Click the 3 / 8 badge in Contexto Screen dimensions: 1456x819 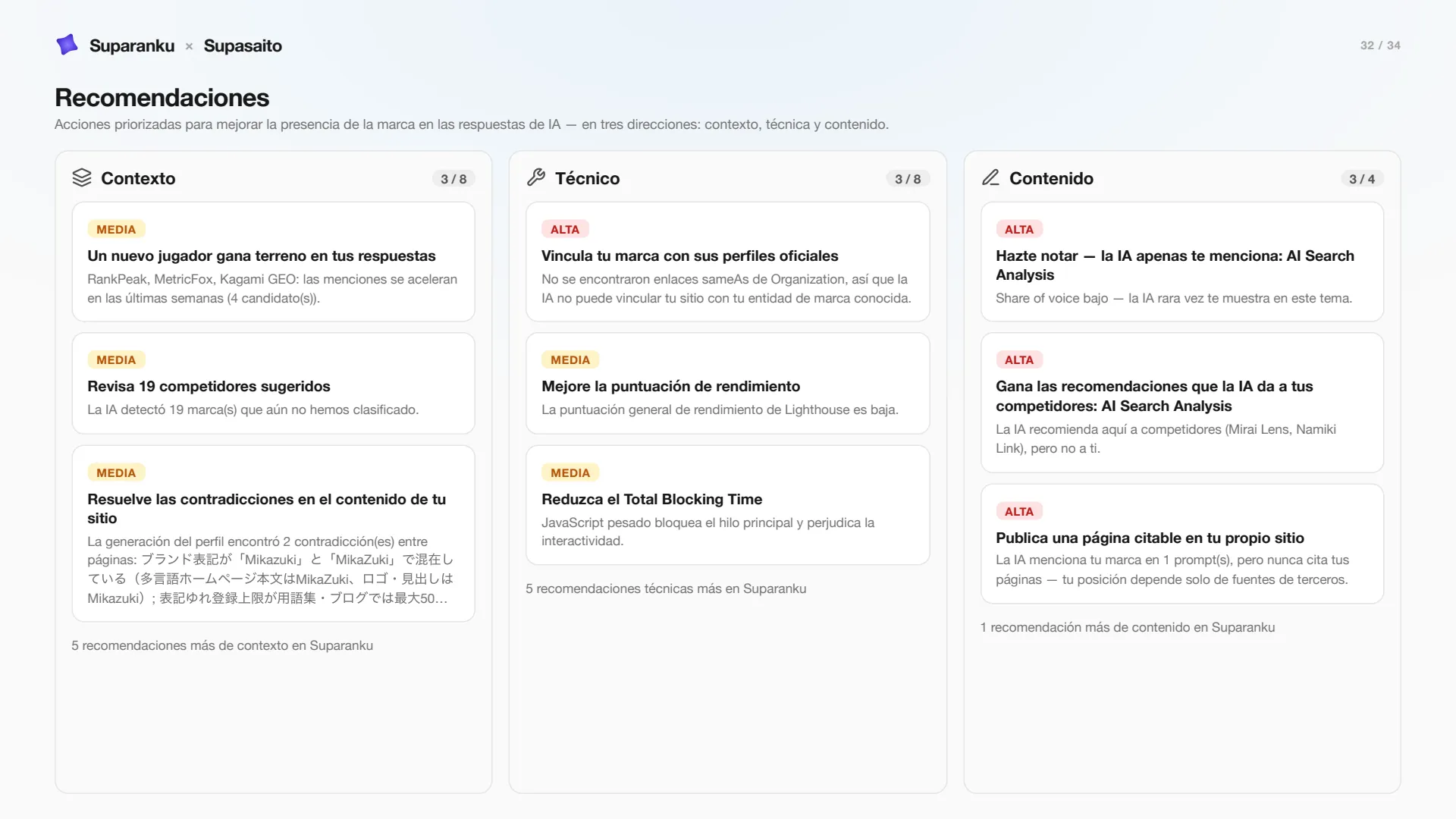pos(453,179)
